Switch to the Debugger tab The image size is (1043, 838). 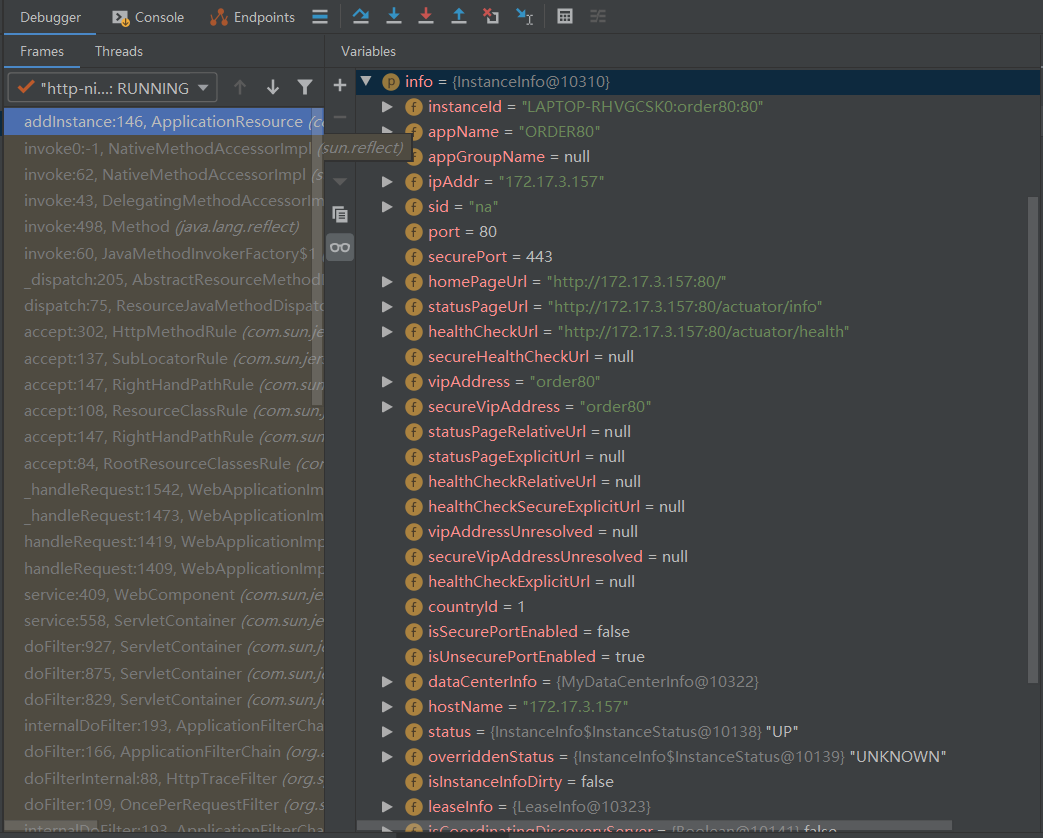pyautogui.click(x=51, y=17)
